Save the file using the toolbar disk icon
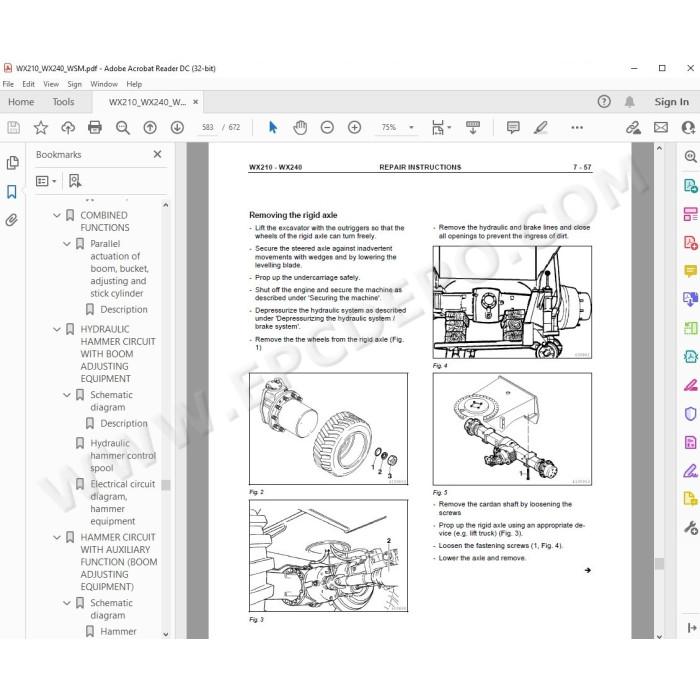The height and width of the screenshot is (700, 700). pyautogui.click(x=13, y=128)
